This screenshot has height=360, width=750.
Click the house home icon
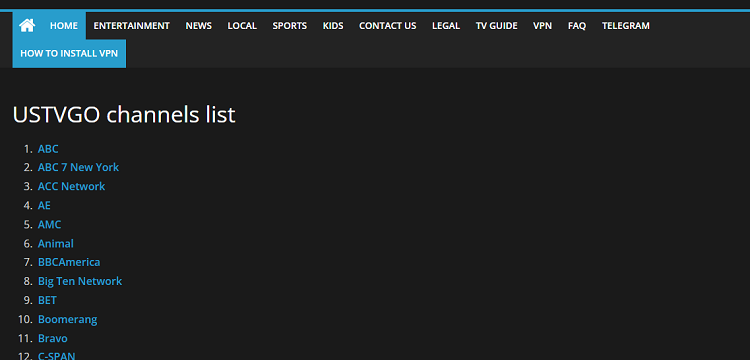tap(27, 25)
